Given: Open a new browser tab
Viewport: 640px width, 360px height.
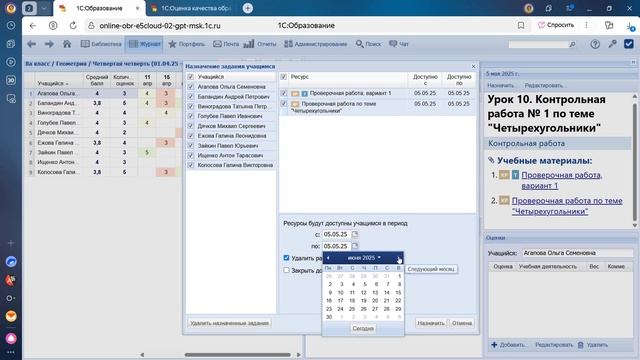Looking at the screenshot, I should (247, 8).
